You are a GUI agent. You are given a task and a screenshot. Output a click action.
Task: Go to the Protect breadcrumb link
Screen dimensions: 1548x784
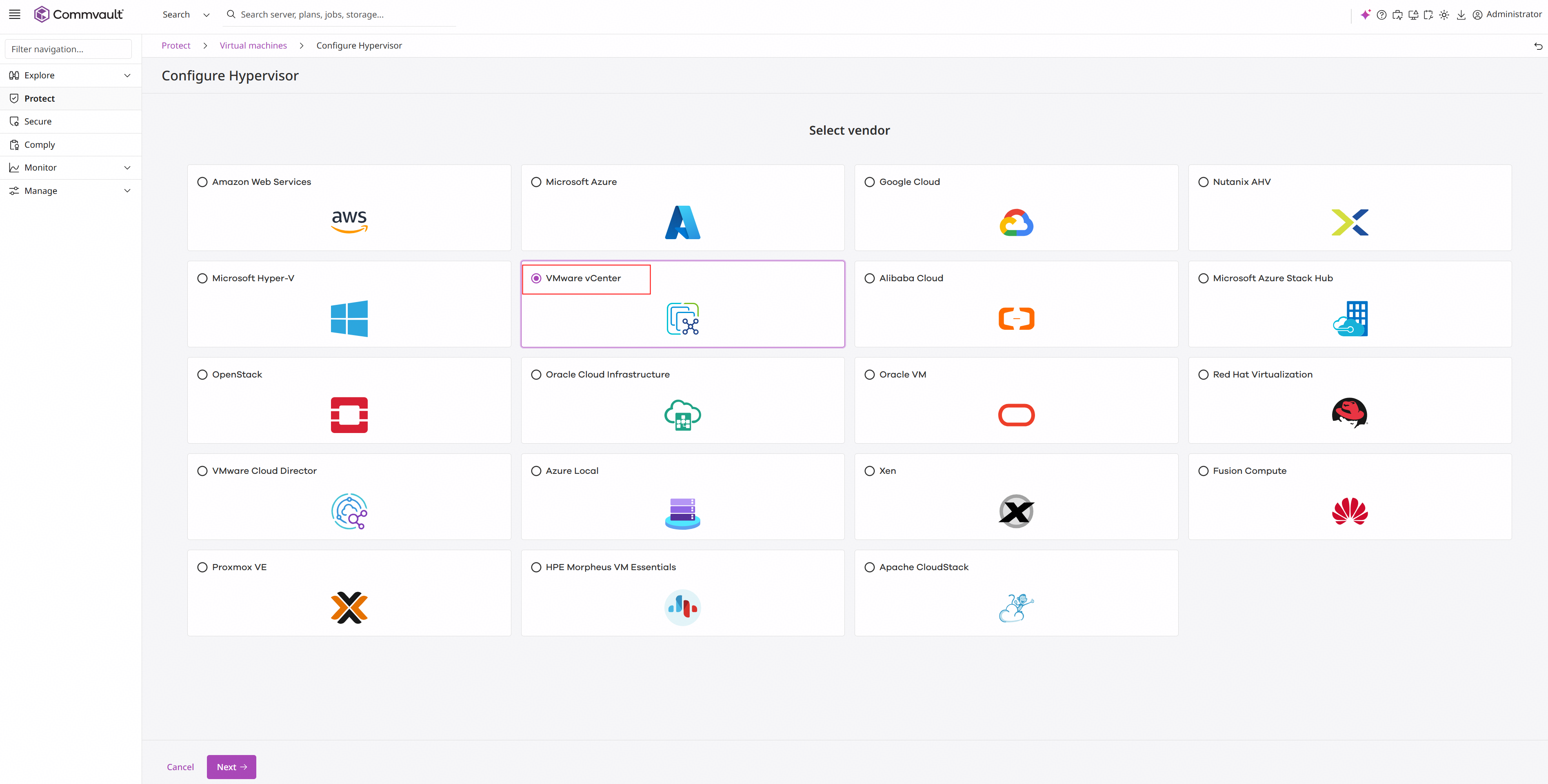tap(175, 46)
